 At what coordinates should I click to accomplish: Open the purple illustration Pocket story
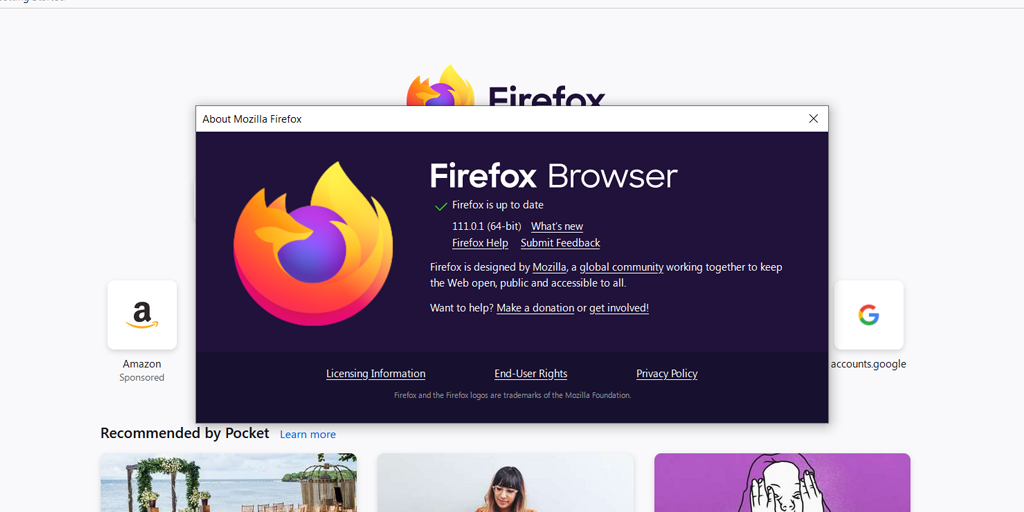pyautogui.click(x=782, y=483)
